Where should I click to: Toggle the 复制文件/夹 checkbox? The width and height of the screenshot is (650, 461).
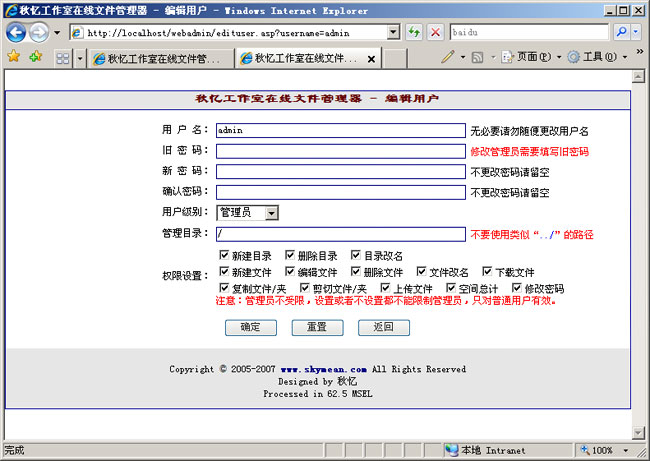224,287
